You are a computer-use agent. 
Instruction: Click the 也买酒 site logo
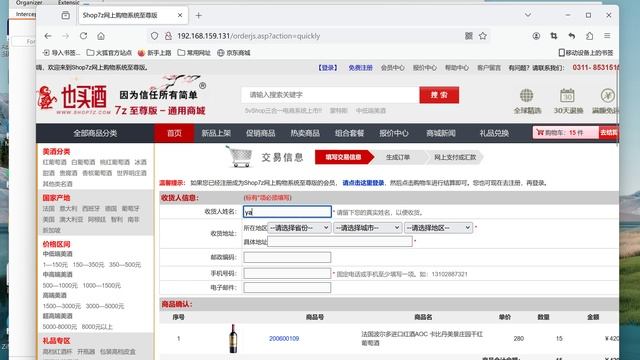pyautogui.click(x=74, y=100)
